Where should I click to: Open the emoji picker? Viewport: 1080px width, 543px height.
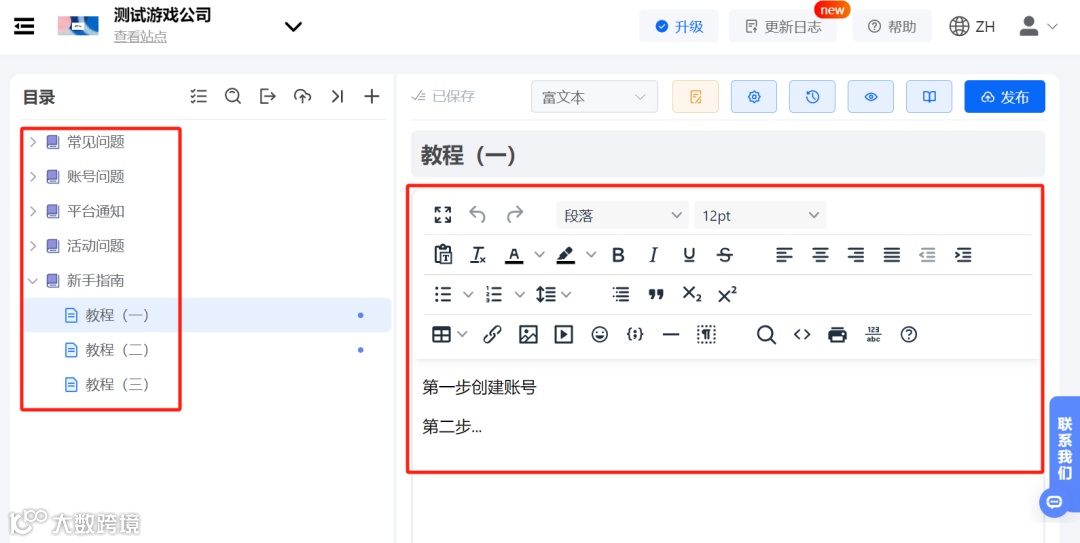coord(600,335)
